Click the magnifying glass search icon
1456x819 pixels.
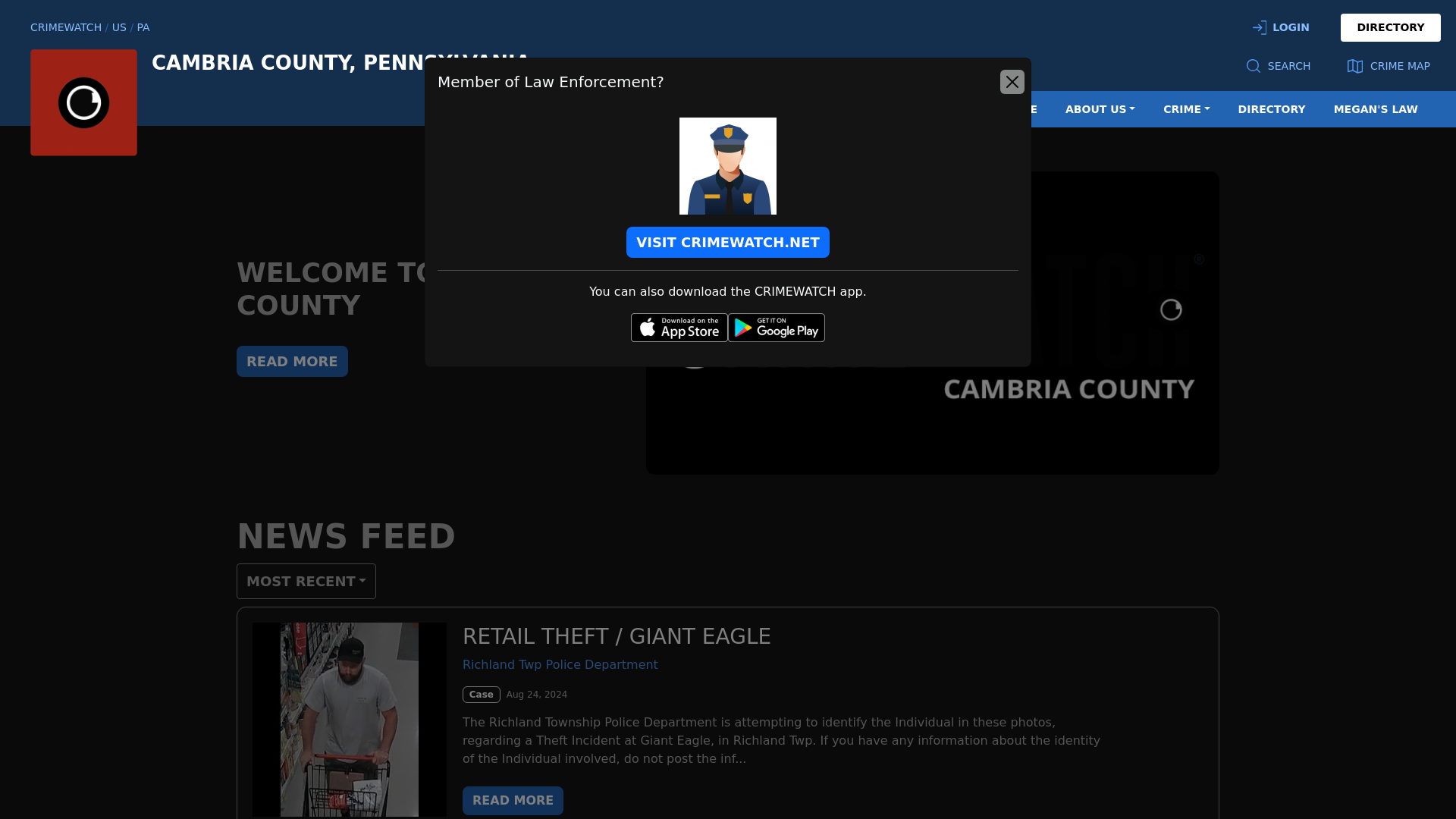click(x=1254, y=66)
